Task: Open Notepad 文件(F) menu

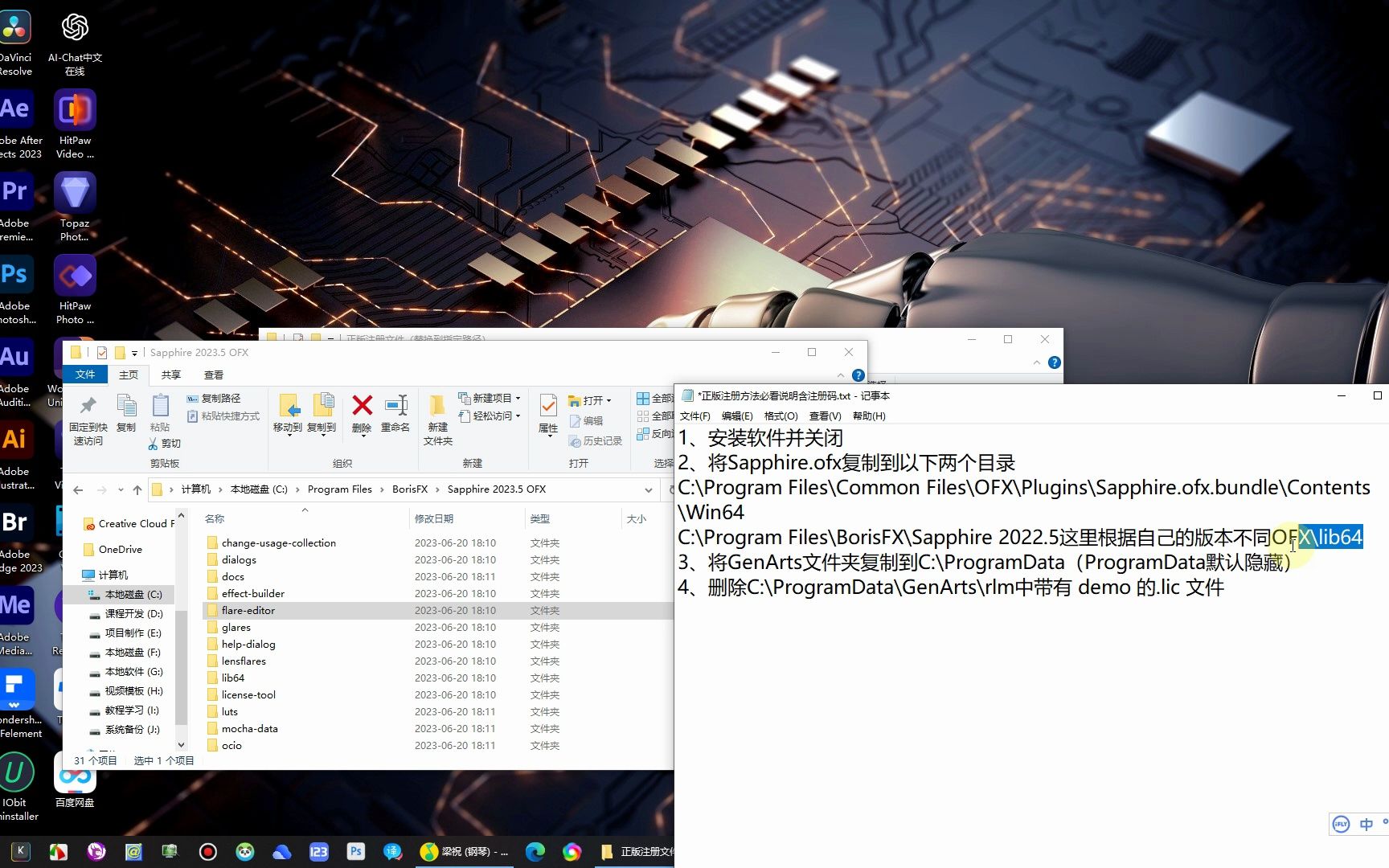Action: coord(694,416)
